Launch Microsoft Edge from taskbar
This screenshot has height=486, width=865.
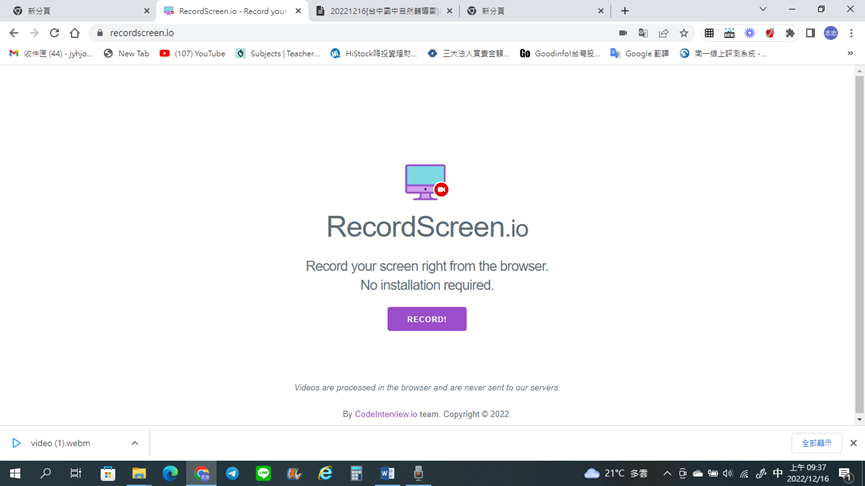pos(170,473)
